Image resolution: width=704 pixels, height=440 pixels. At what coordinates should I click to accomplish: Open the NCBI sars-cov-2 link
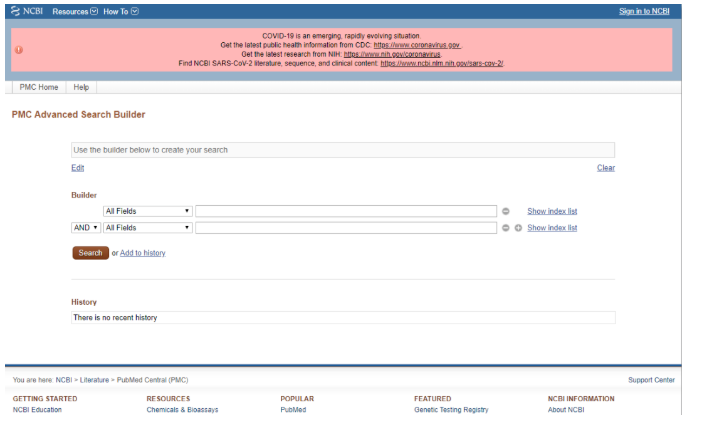click(442, 63)
